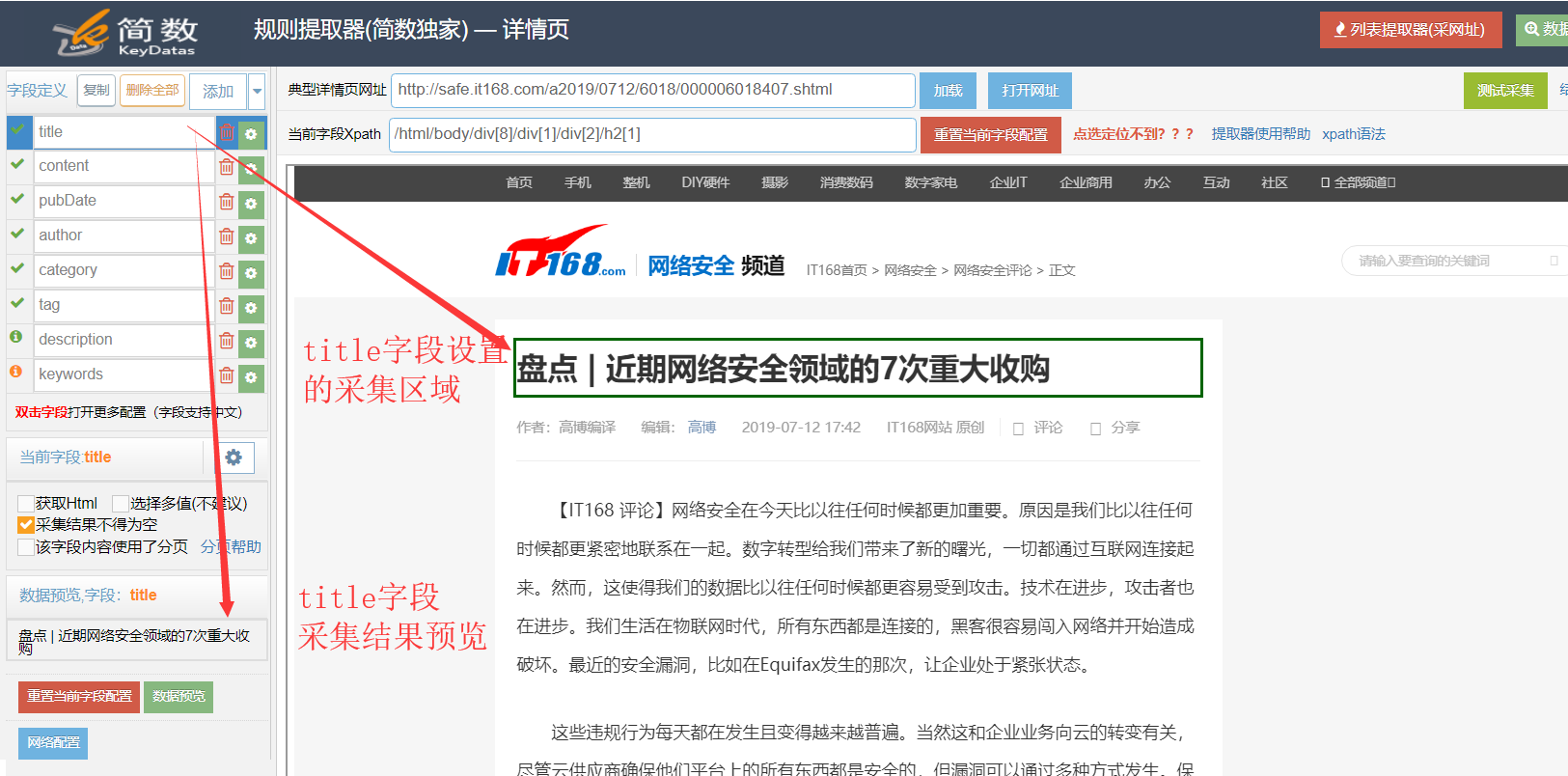Screen dimensions: 1568x776
Task: Open the 消费数码 navigation item
Action: (846, 182)
